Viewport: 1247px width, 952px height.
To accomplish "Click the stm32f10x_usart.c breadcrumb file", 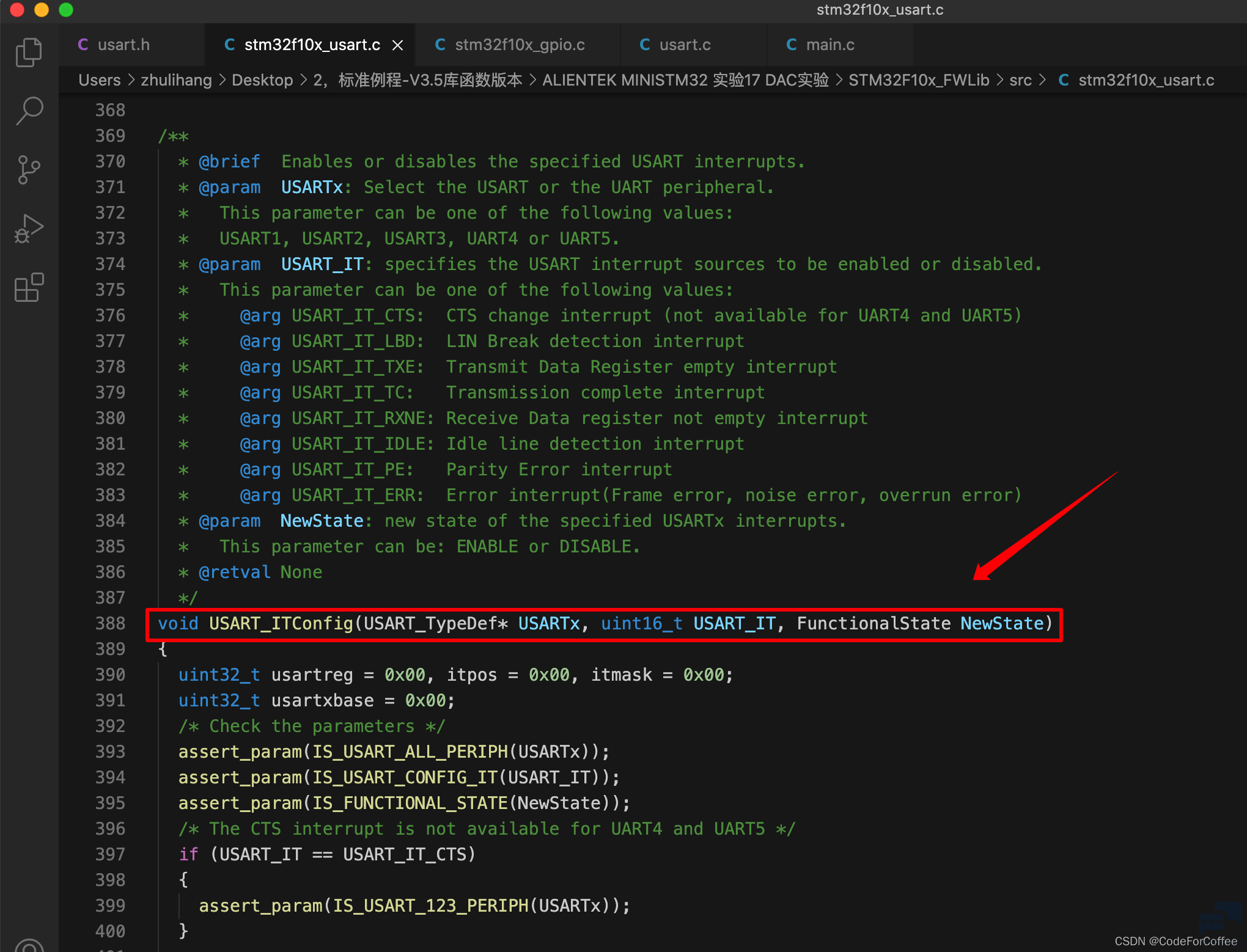I will pos(1146,80).
